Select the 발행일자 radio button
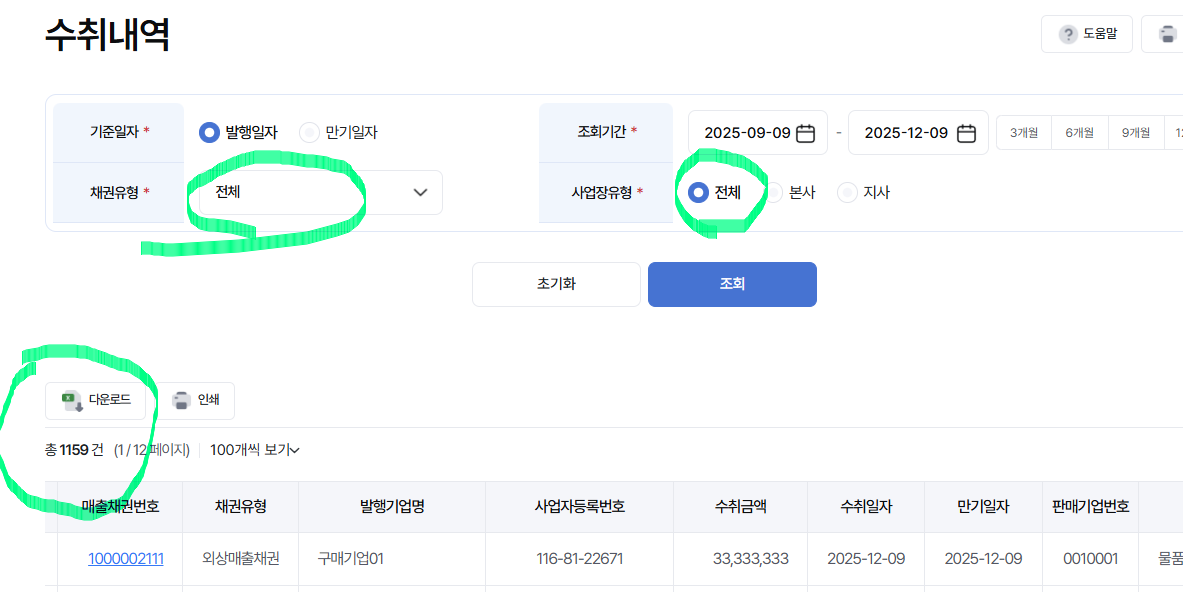1183x592 pixels. coord(209,133)
